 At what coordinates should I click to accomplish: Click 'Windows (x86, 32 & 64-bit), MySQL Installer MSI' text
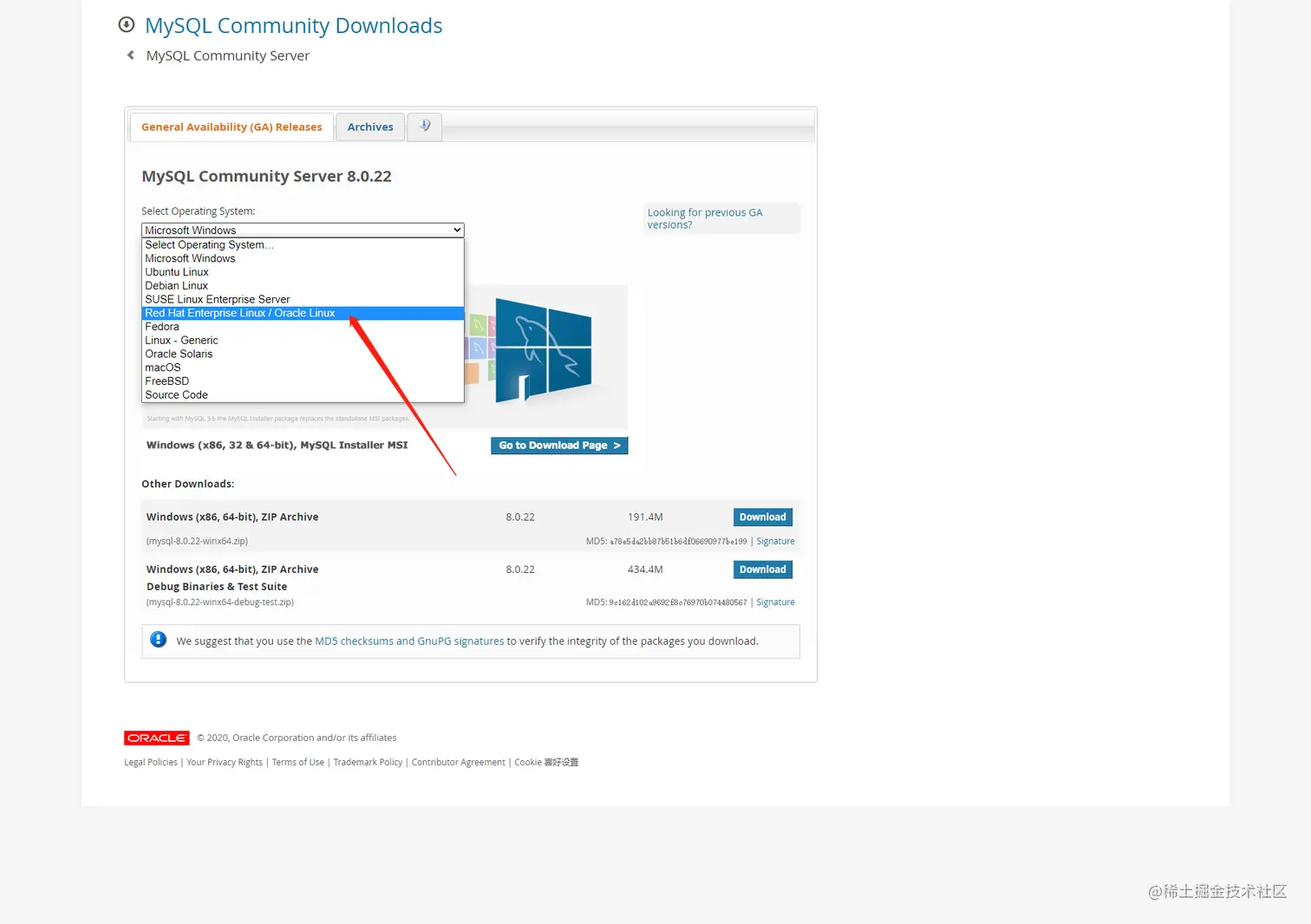tap(277, 446)
